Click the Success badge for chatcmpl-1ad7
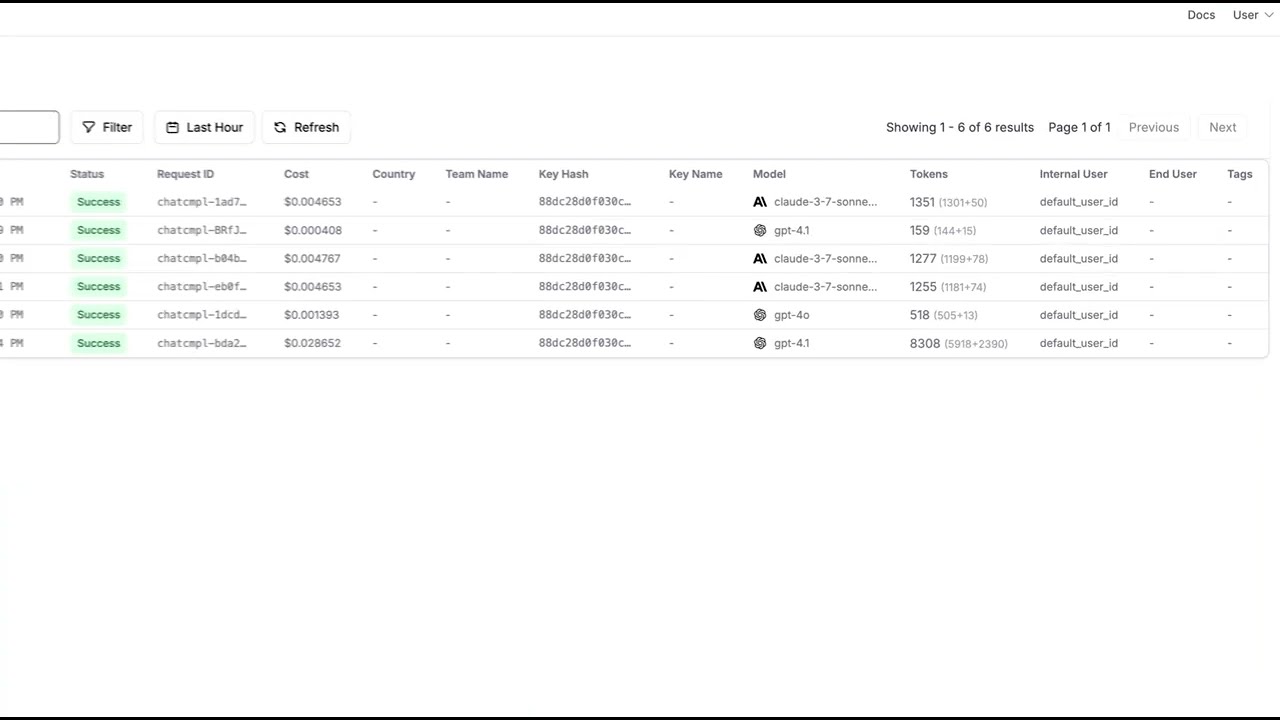This screenshot has width=1280, height=720. (x=98, y=202)
